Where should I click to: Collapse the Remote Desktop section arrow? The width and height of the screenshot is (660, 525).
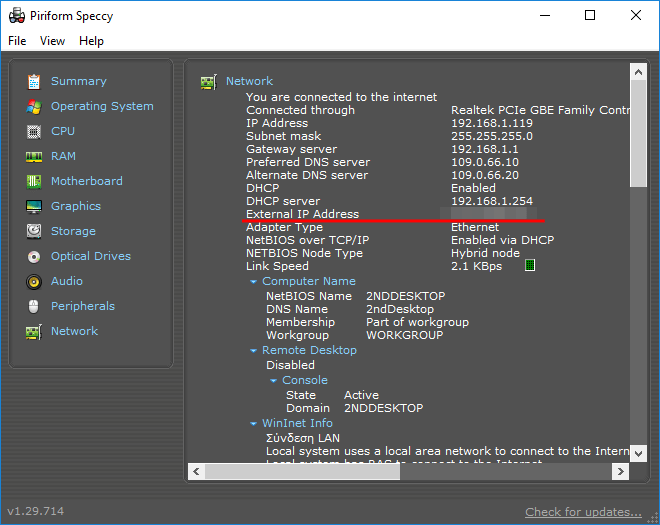tap(253, 350)
